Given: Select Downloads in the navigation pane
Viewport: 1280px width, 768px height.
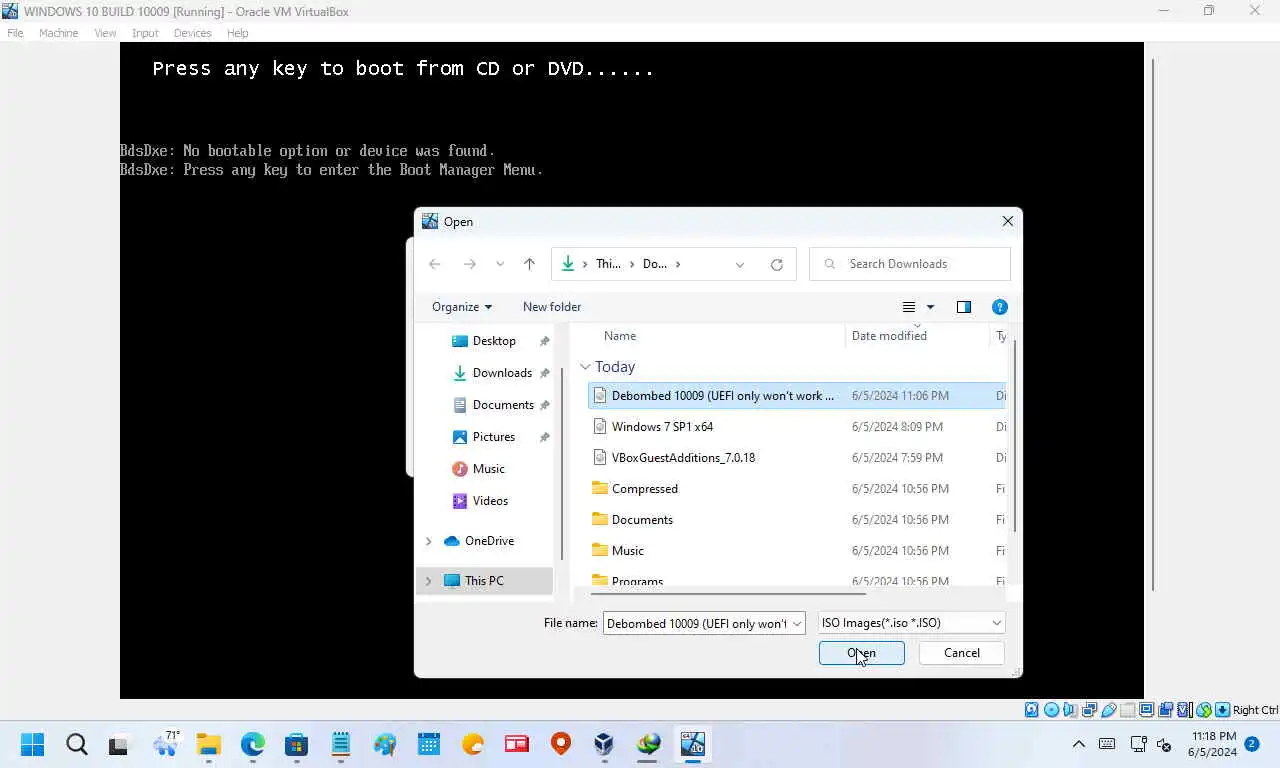Looking at the screenshot, I should 502,373.
